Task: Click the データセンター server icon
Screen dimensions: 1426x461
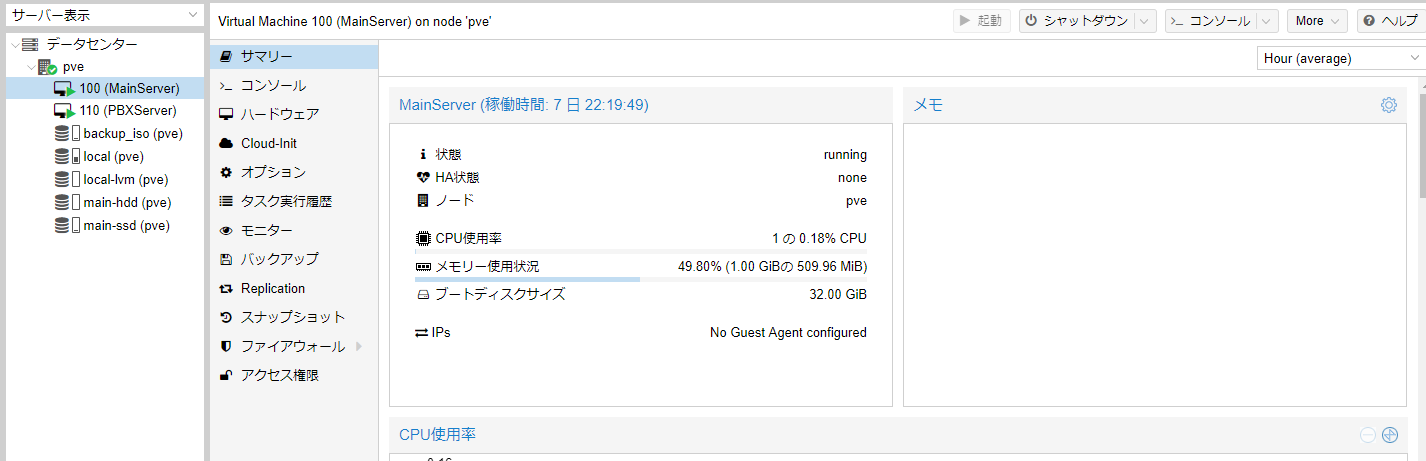Action: click(x=30, y=44)
